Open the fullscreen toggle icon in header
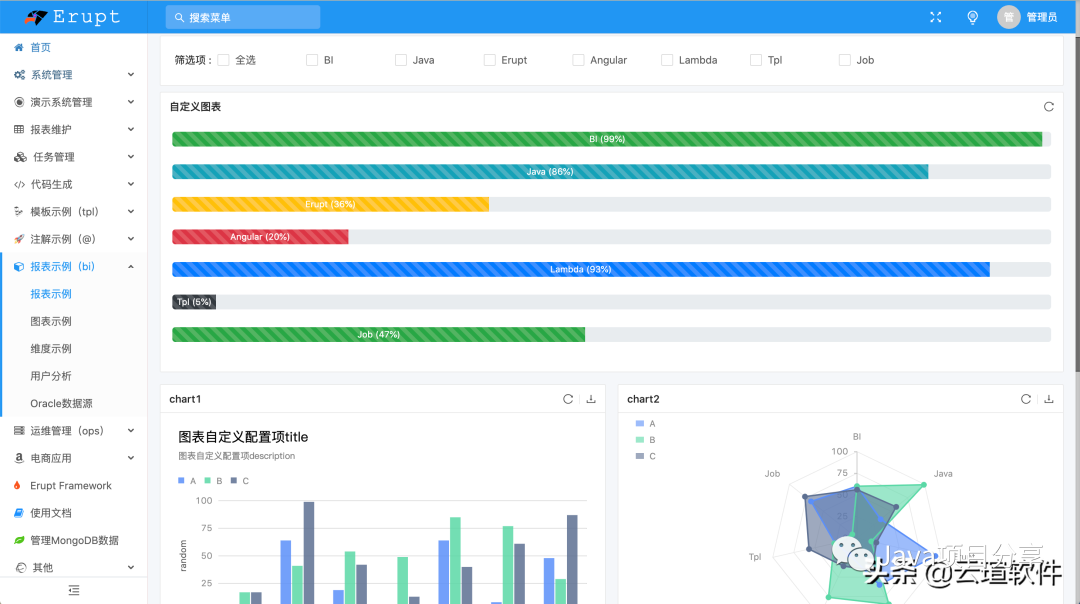The image size is (1080, 604). (935, 16)
